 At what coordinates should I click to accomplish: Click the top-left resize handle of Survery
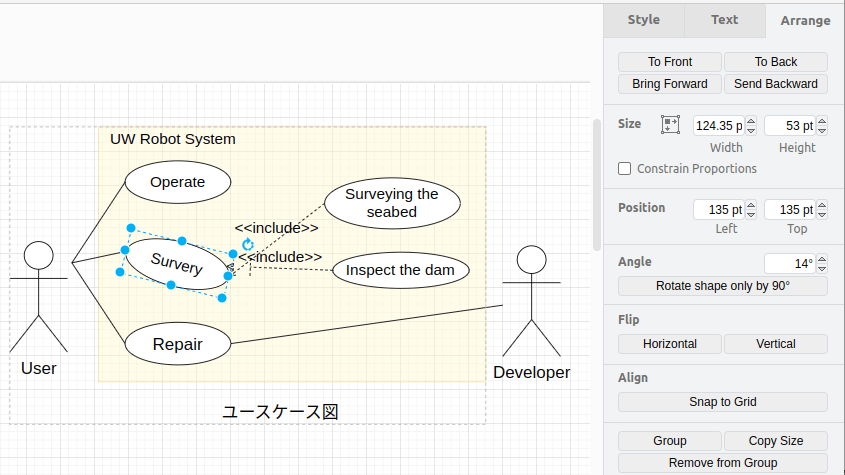pyautogui.click(x=130, y=228)
